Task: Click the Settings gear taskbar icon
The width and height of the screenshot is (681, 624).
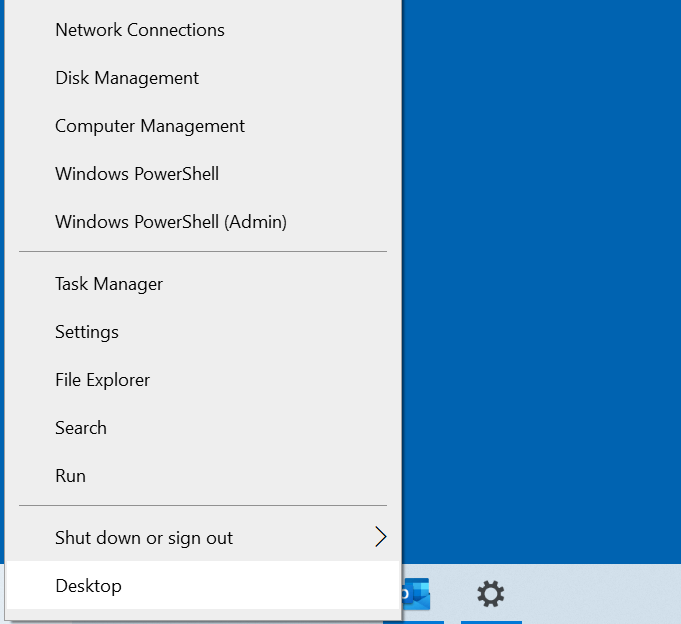Action: pos(490,594)
